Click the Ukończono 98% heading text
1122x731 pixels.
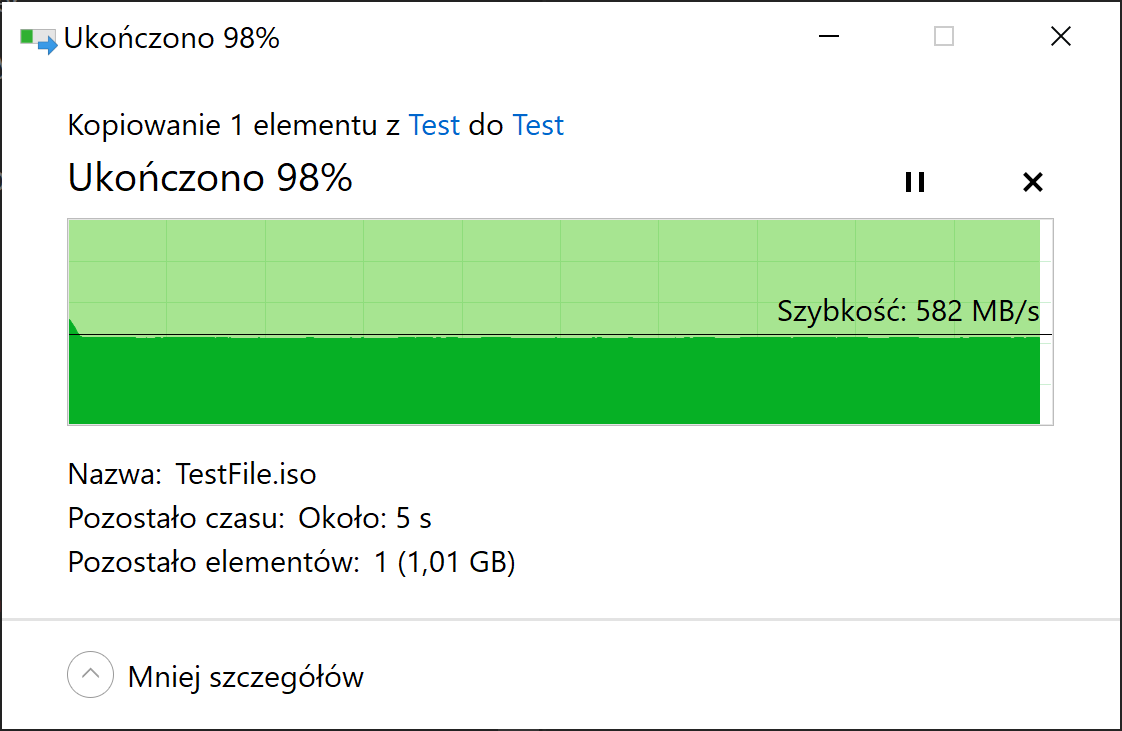[x=210, y=177]
